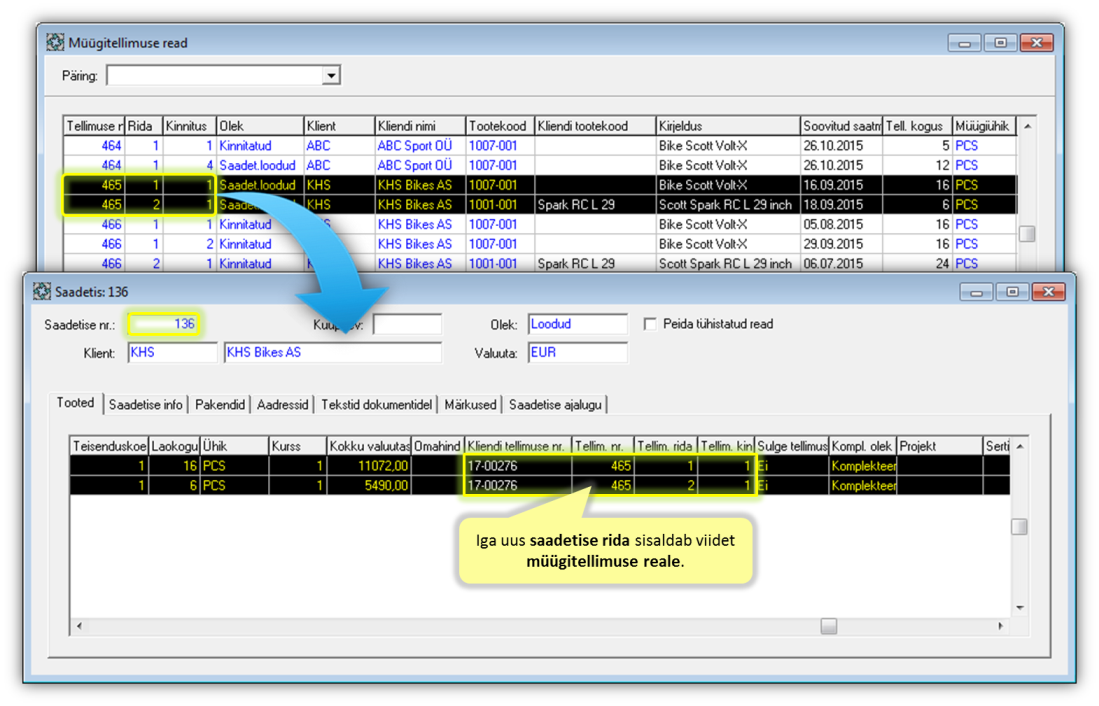Viewport: 1099px width, 706px height.
Task: Click the Kliendi tootekood column header
Action: click(595, 126)
